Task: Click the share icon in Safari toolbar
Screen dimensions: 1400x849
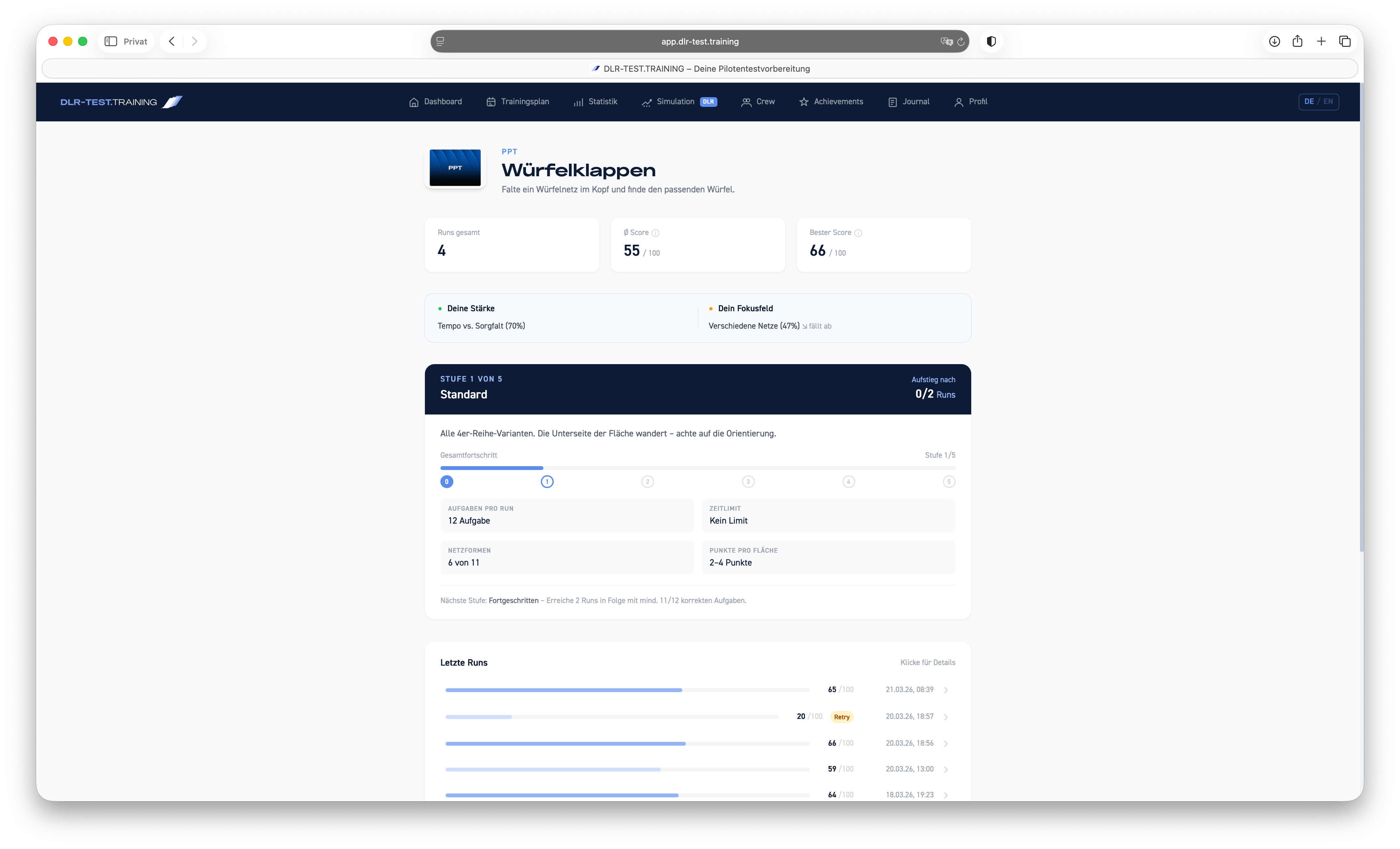Action: pyautogui.click(x=1297, y=41)
